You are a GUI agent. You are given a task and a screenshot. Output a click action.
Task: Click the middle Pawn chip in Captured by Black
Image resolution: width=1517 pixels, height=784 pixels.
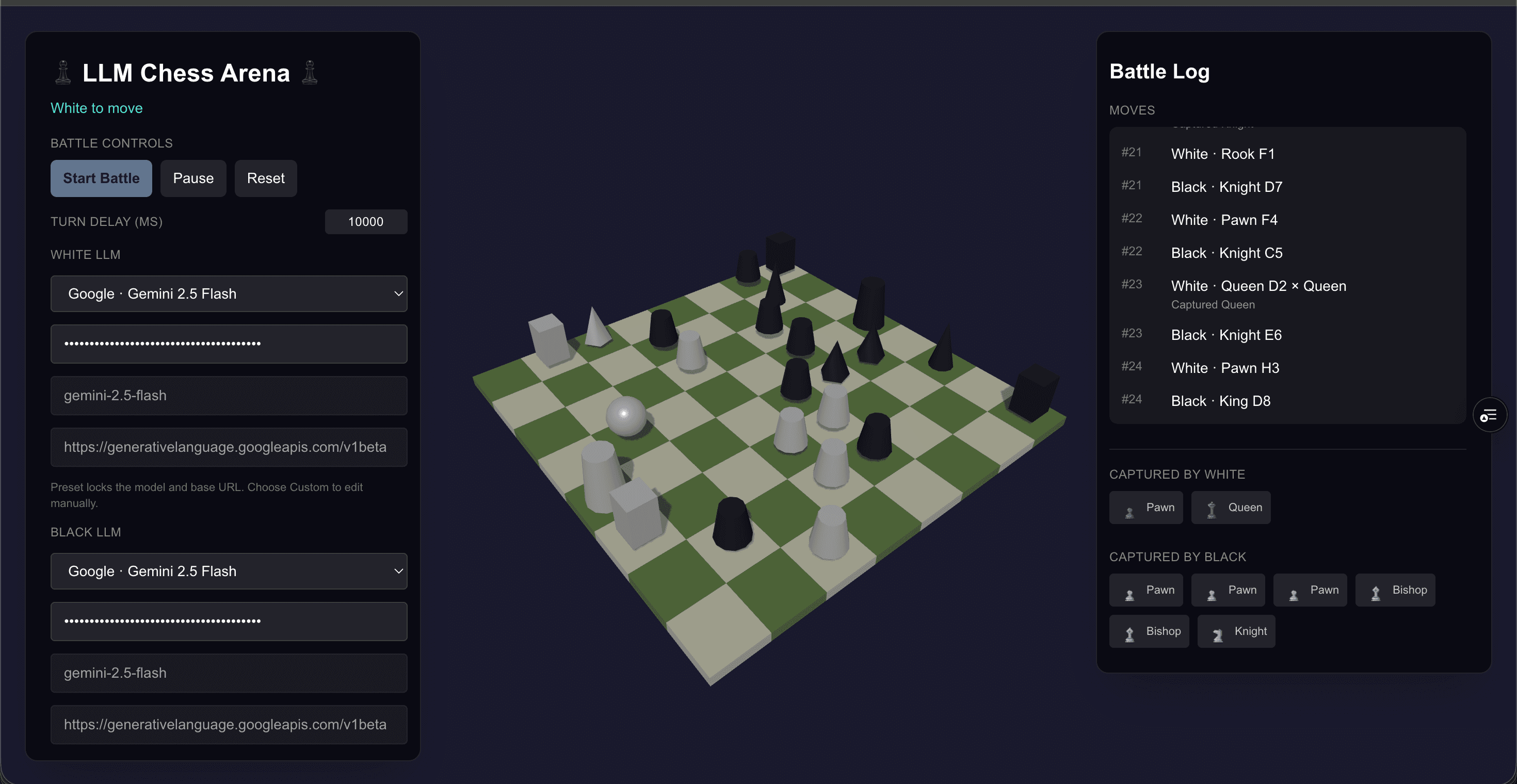click(1228, 590)
